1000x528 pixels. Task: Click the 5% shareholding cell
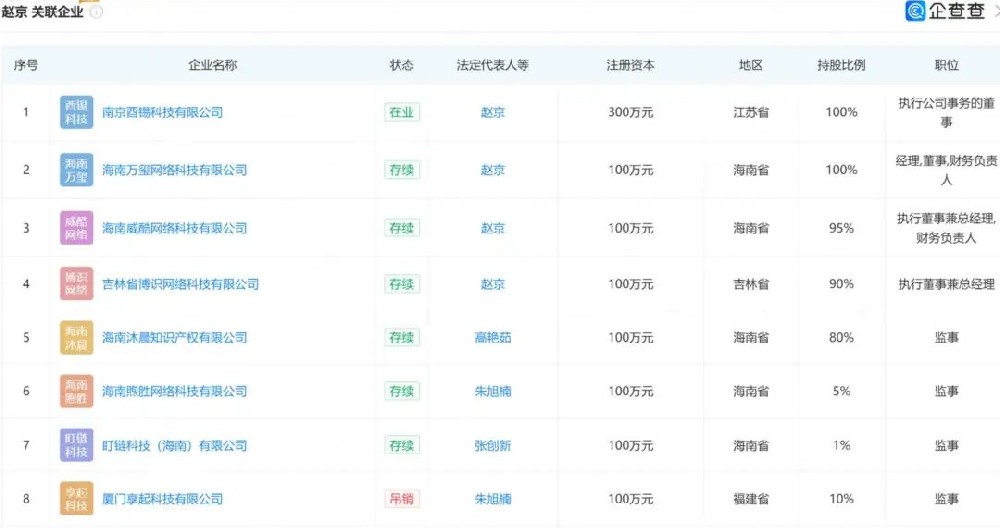click(841, 391)
